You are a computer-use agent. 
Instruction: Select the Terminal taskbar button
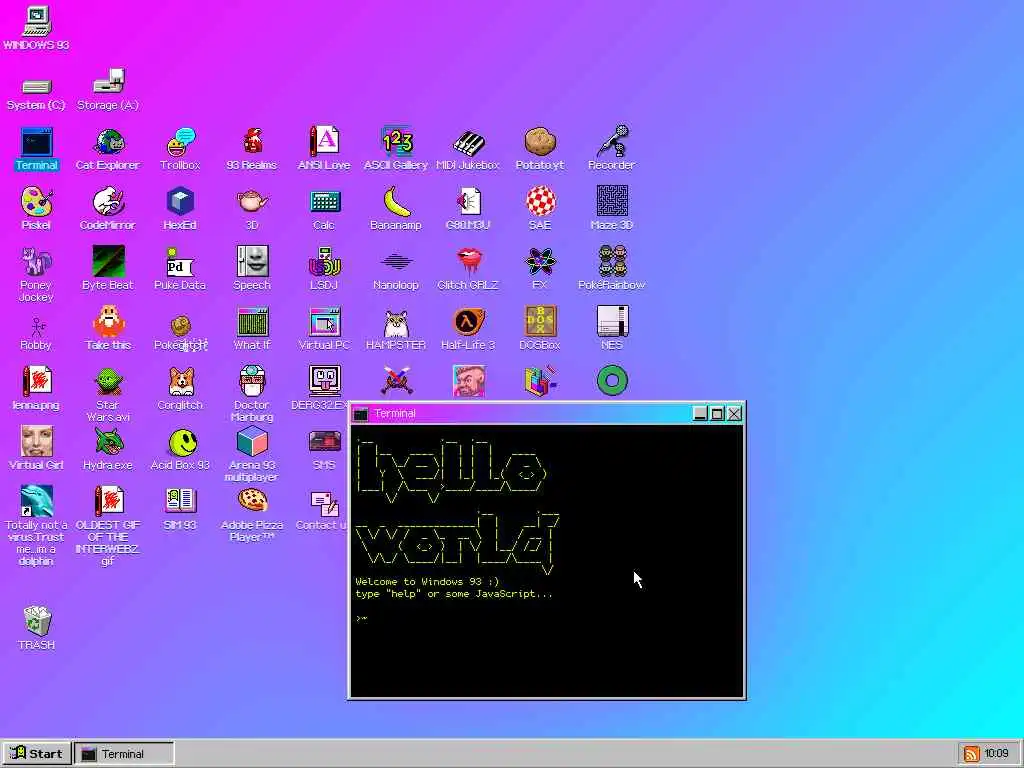pyautogui.click(x=123, y=754)
